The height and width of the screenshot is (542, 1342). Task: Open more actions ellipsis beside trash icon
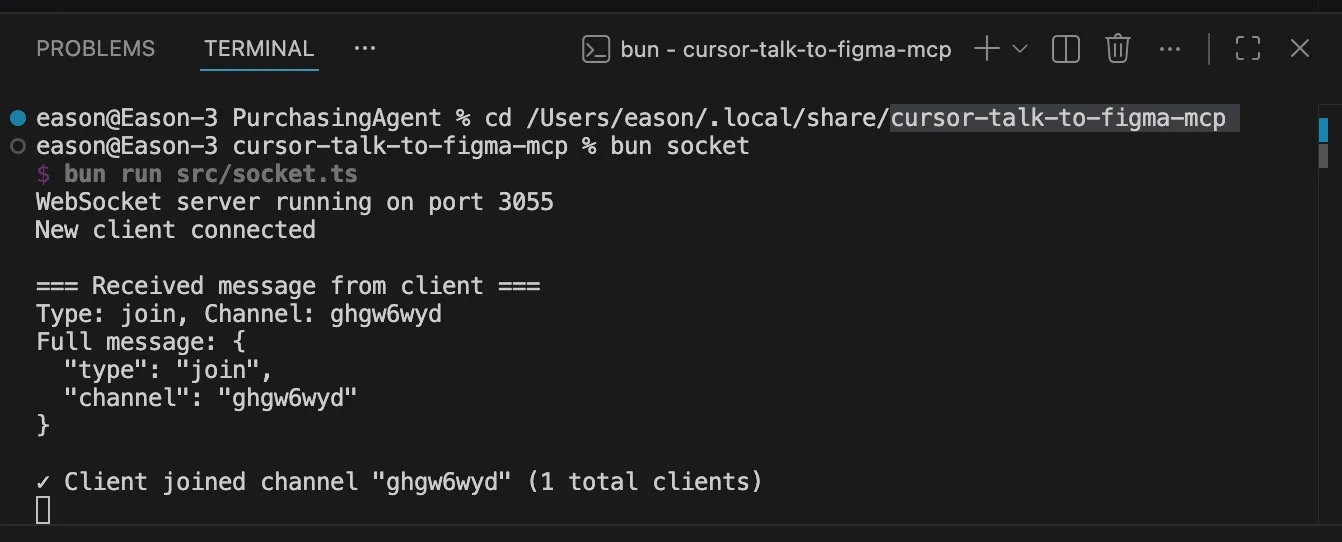(x=1169, y=48)
